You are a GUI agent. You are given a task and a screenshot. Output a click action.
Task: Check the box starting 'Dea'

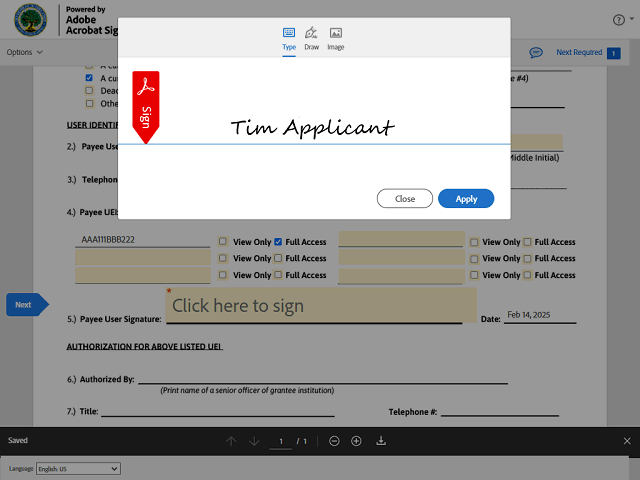point(89,90)
